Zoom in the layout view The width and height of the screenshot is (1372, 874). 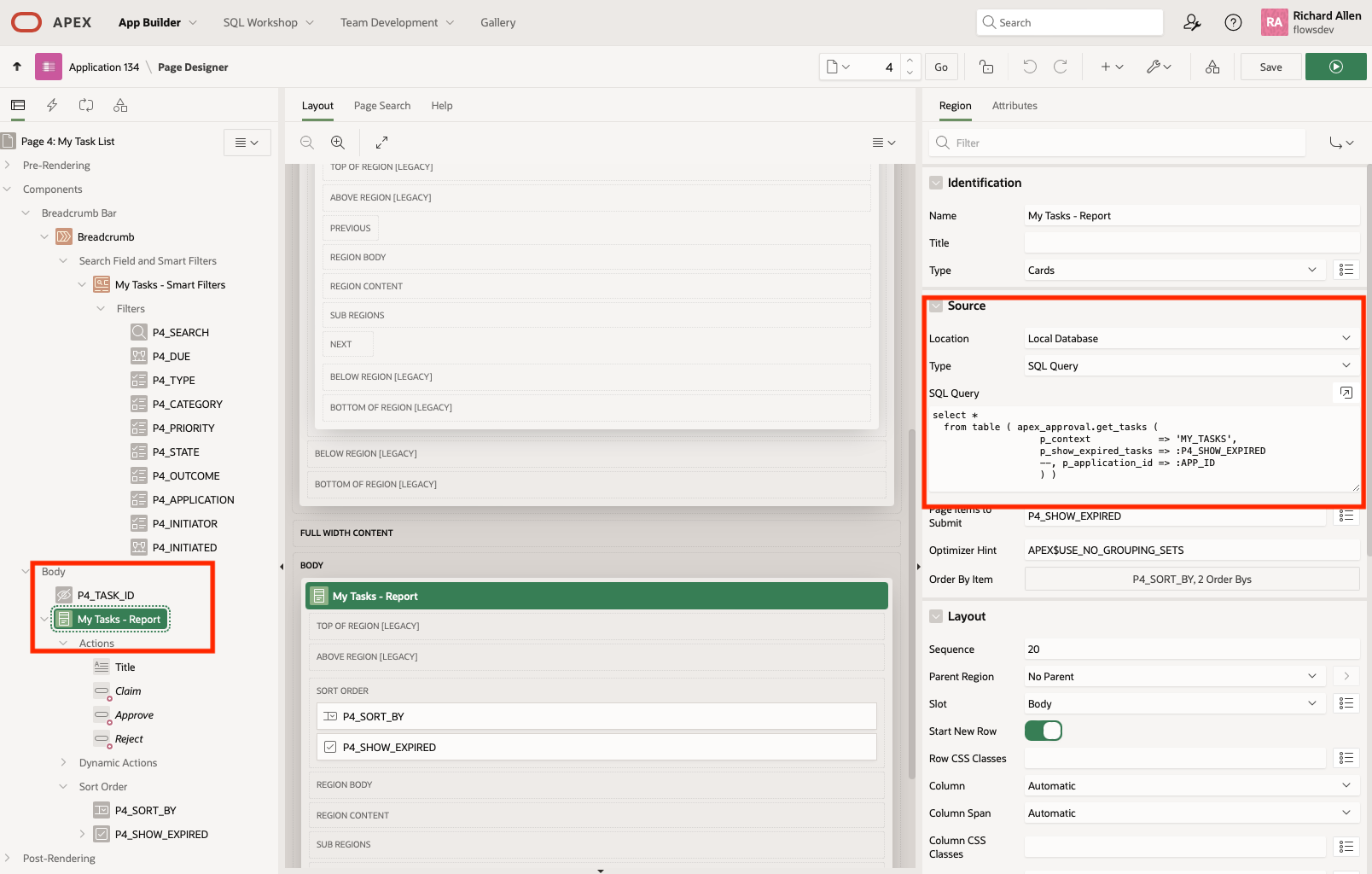[x=338, y=143]
